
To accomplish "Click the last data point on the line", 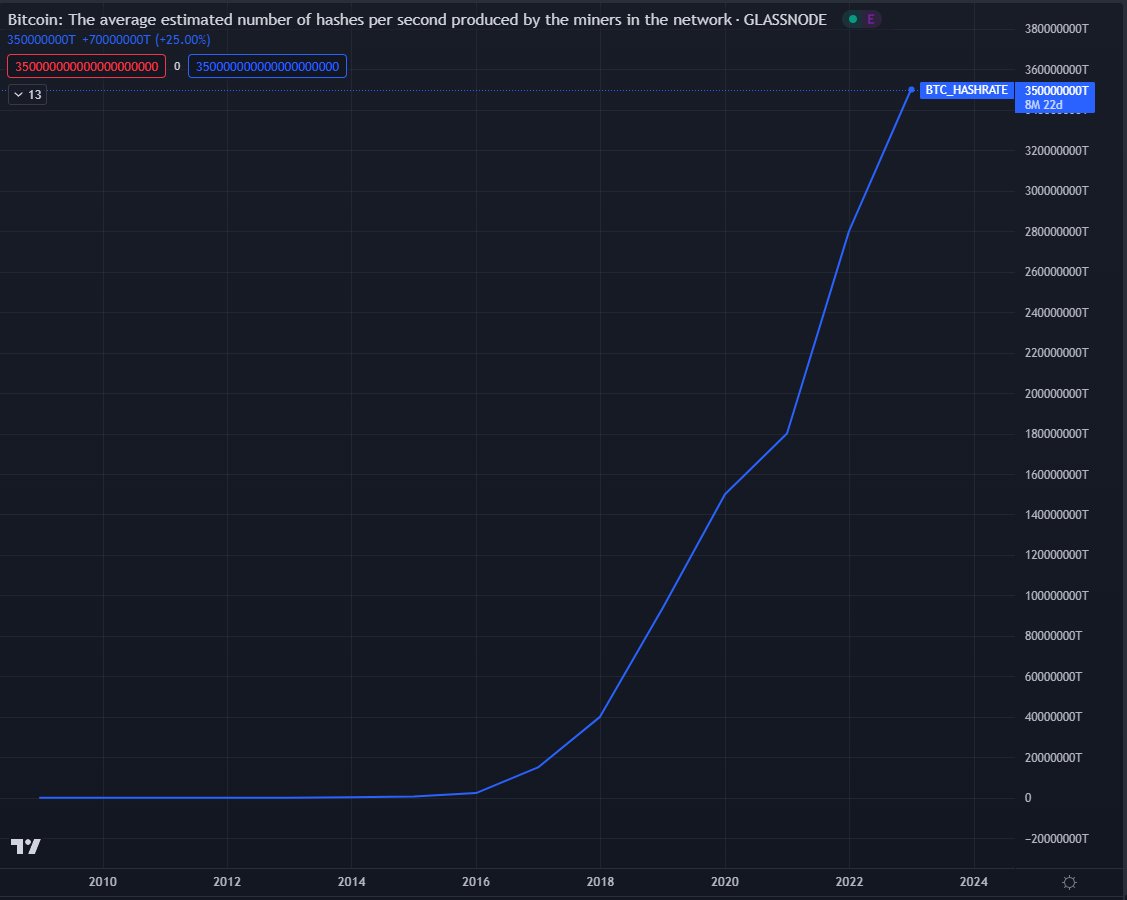I will coord(911,90).
